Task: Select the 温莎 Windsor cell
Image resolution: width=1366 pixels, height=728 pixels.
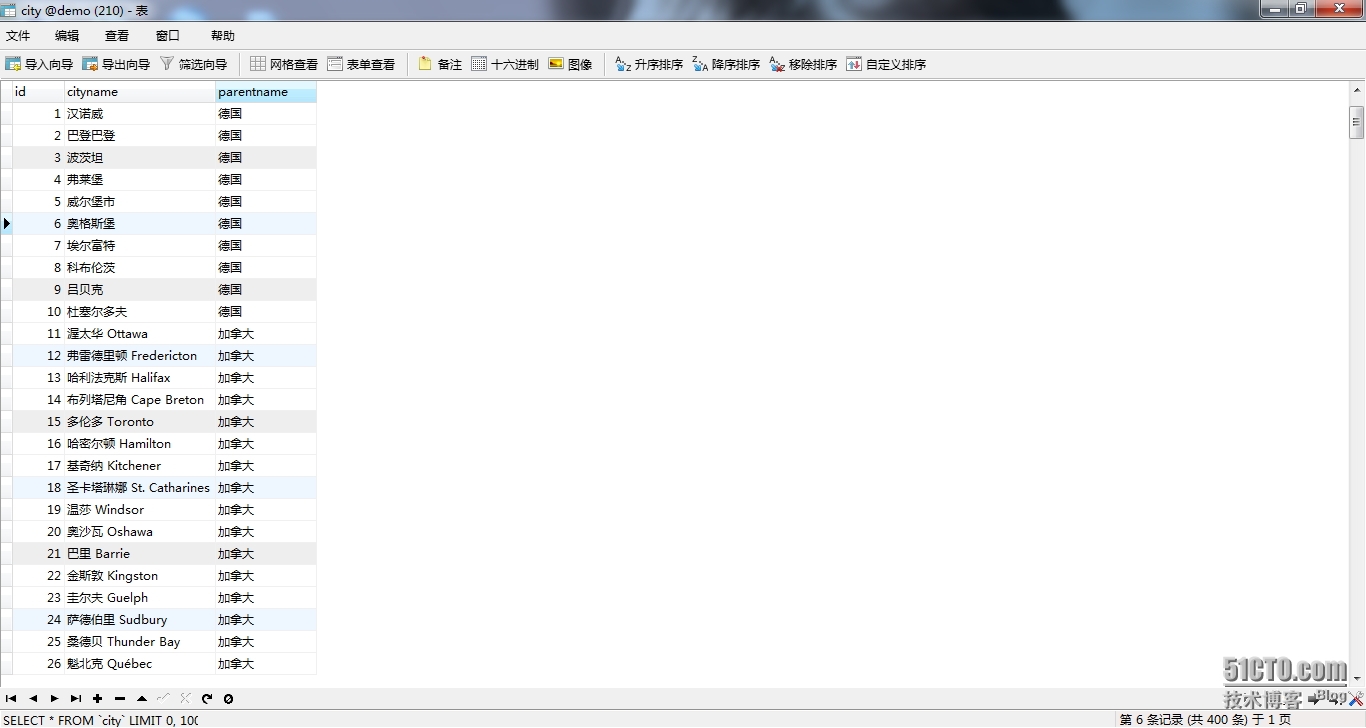Action: point(140,510)
